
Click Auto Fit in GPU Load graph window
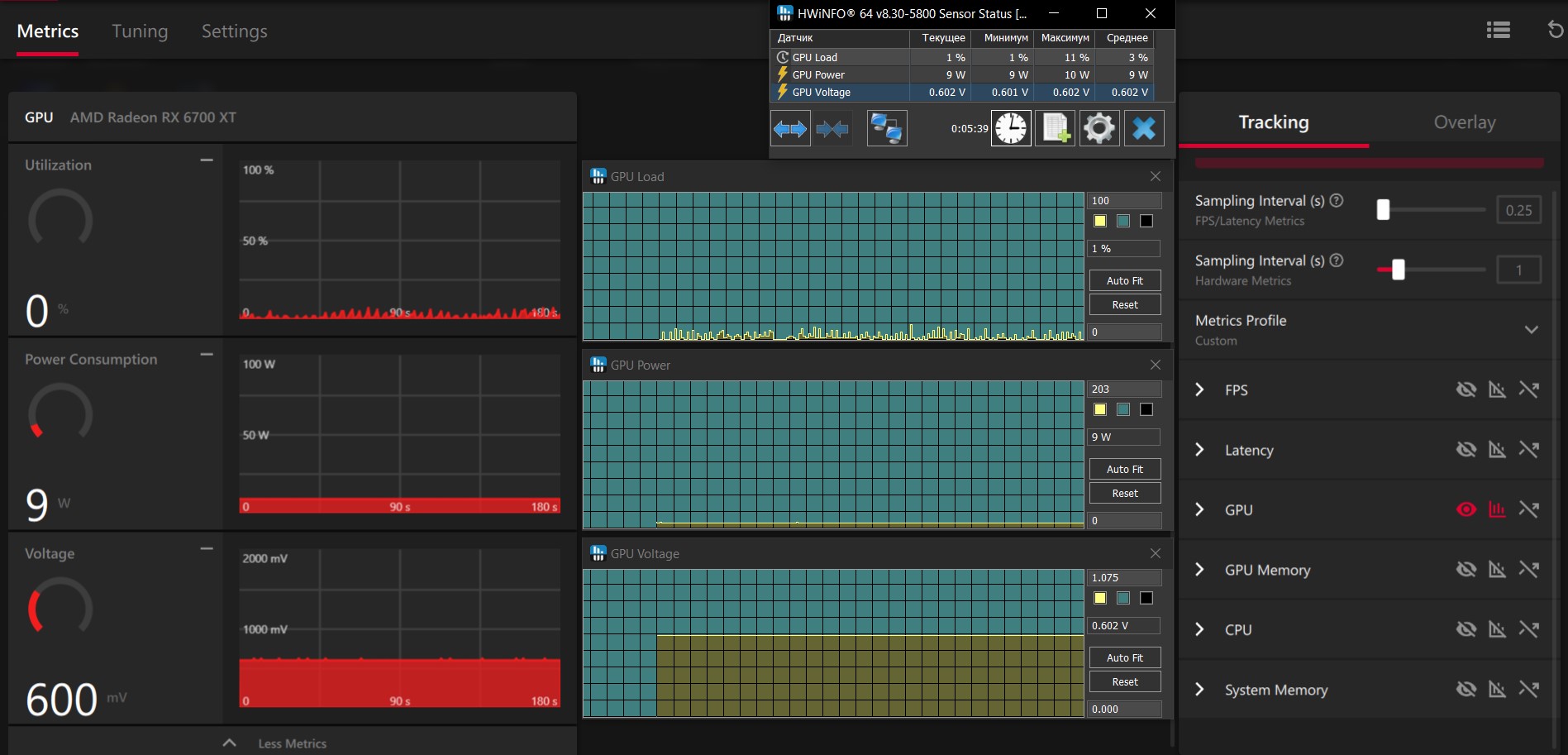[x=1125, y=281]
